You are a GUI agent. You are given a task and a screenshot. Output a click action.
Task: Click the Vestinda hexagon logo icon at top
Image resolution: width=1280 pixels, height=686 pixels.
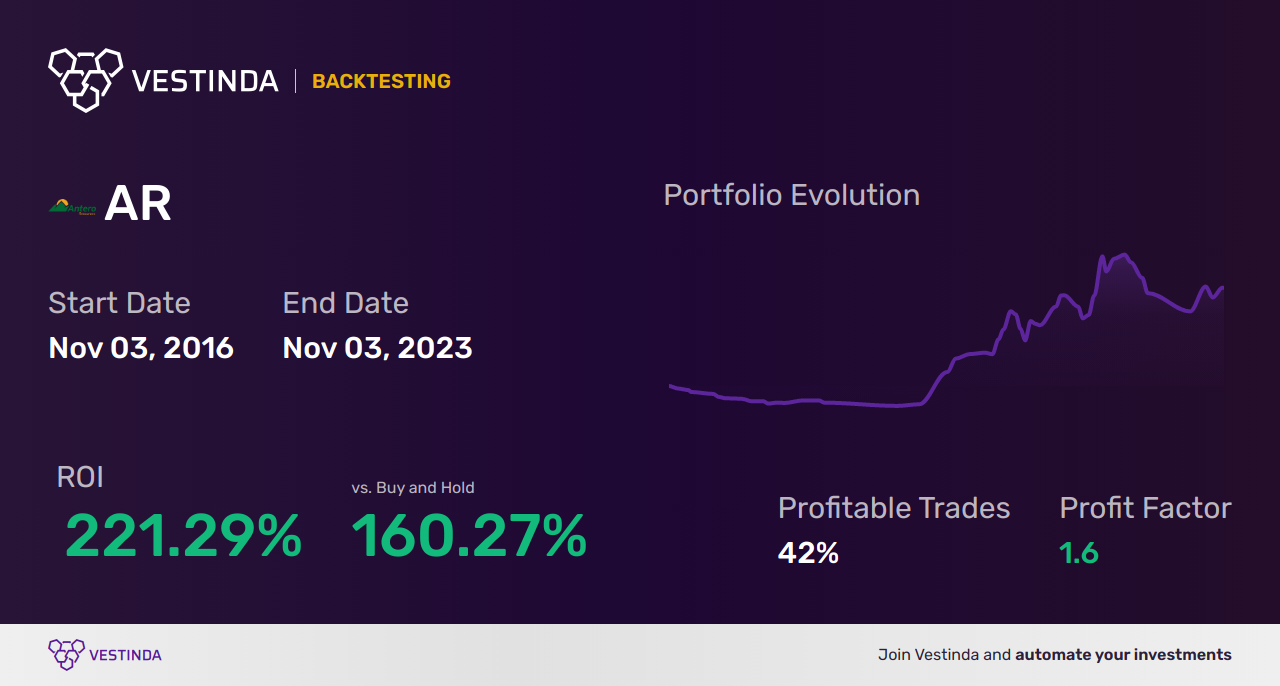pos(85,79)
